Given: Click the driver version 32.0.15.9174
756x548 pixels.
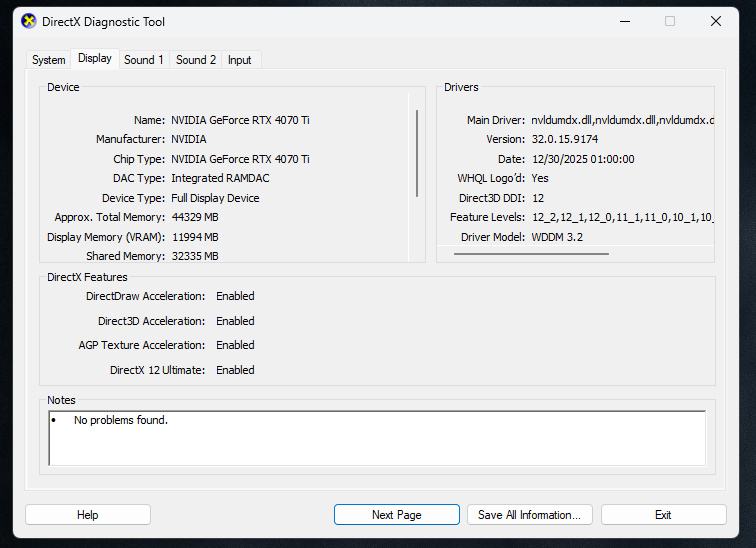Looking at the screenshot, I should point(565,139).
